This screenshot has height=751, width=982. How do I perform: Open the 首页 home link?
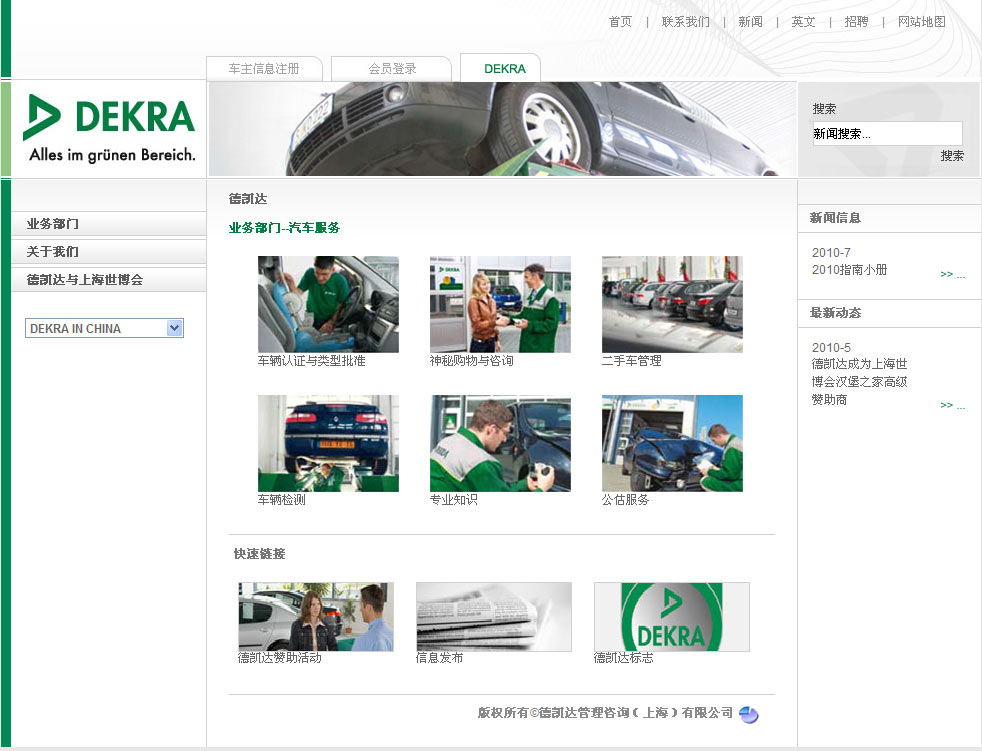pyautogui.click(x=620, y=22)
